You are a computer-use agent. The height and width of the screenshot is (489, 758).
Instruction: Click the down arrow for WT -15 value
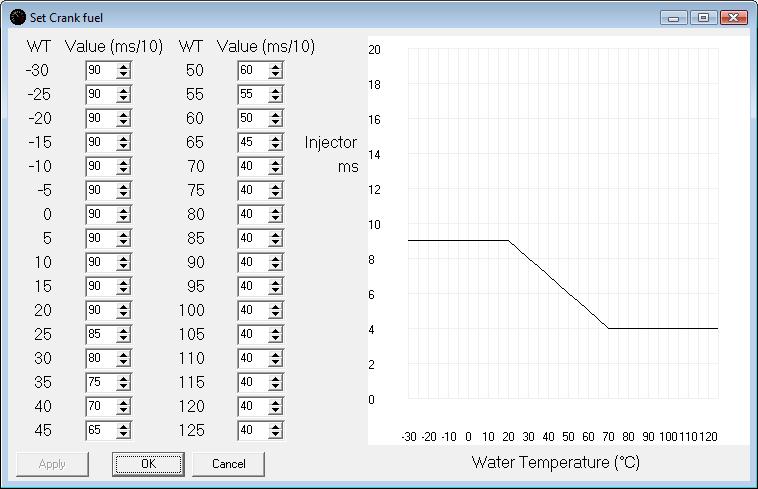(123, 146)
